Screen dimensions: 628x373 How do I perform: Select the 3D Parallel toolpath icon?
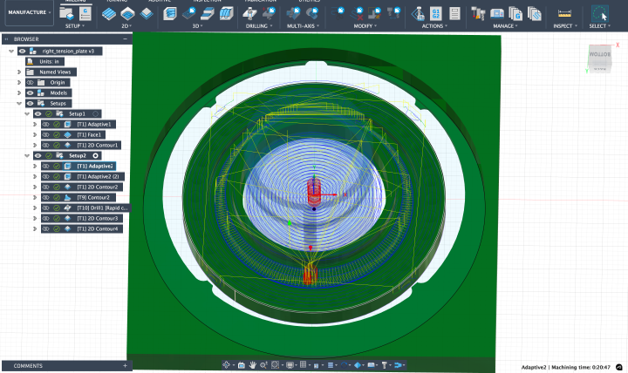pyautogui.click(x=207, y=14)
